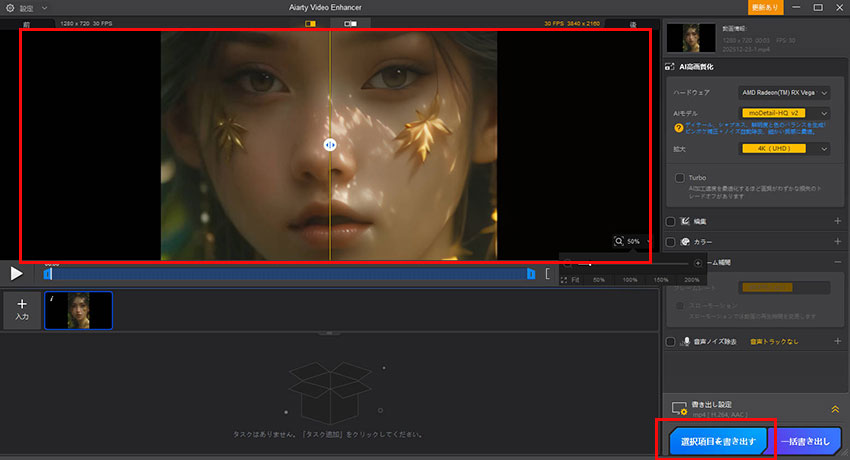Click the 音声トラックなし label
Viewport: 850px width, 460px height.
point(774,342)
